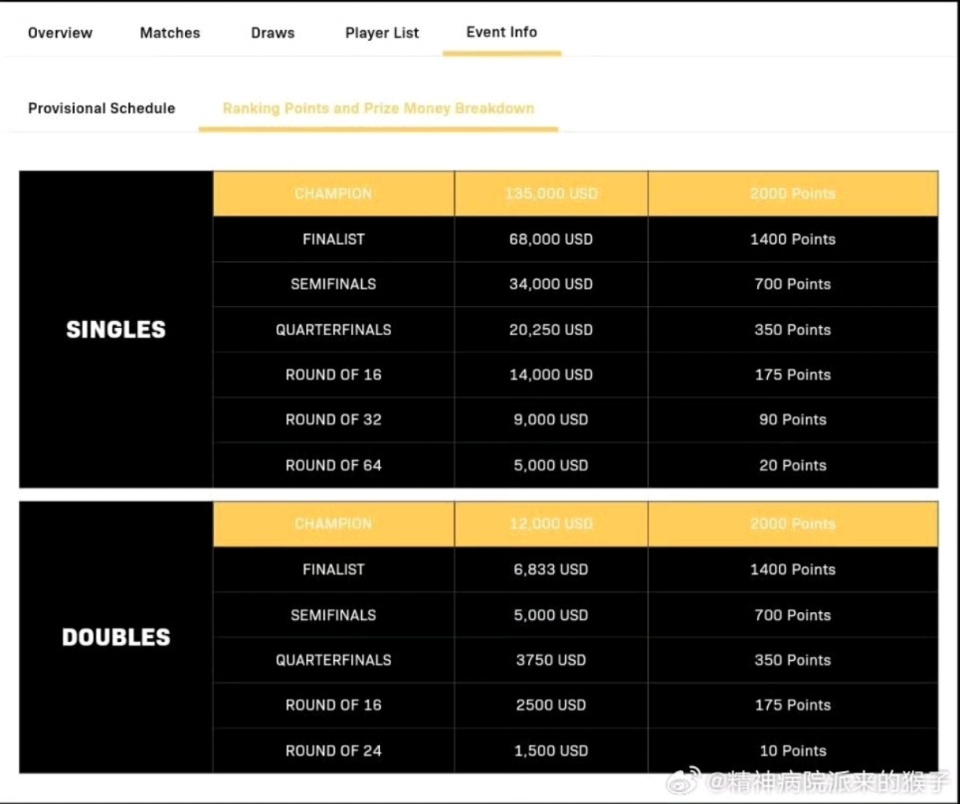Select the Singles ROUND OF 32 label
Viewport: 960px width, 804px height.
pos(333,420)
